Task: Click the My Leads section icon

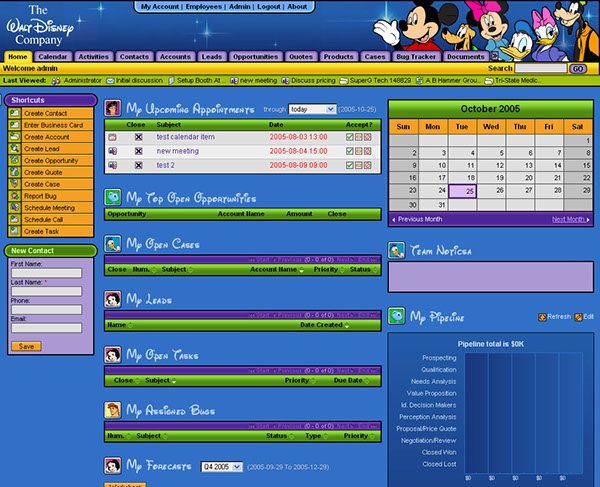Action: click(x=113, y=299)
